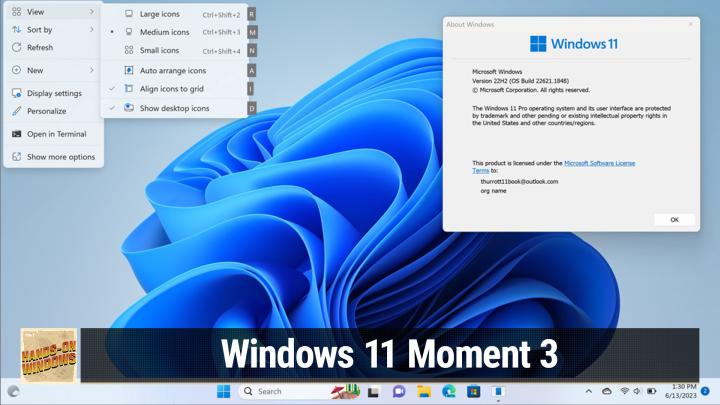The height and width of the screenshot is (405, 720).
Task: Expand the Sort by submenu arrow
Action: (91, 30)
